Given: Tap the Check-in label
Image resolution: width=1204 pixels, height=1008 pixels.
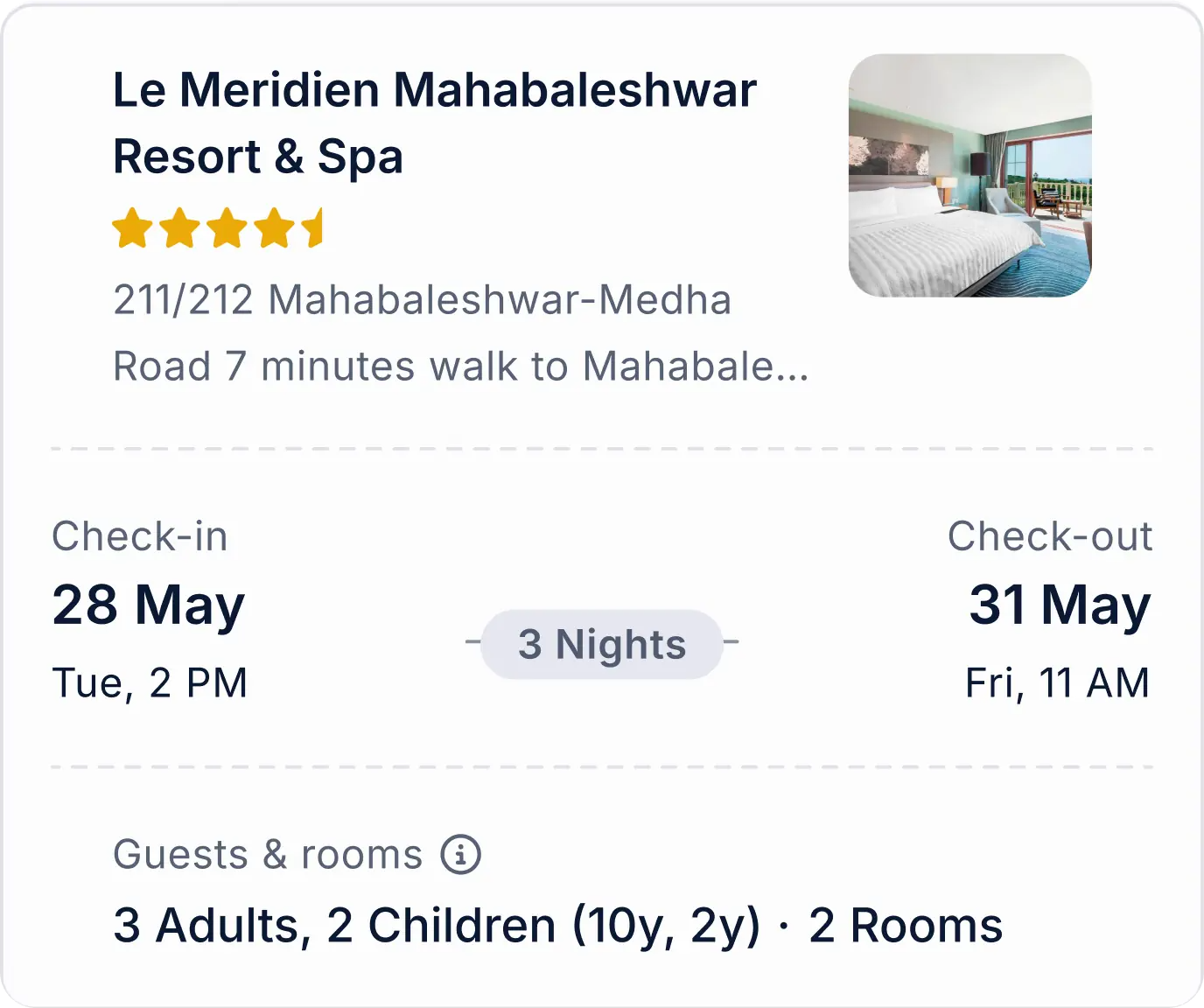Looking at the screenshot, I should 140,536.
